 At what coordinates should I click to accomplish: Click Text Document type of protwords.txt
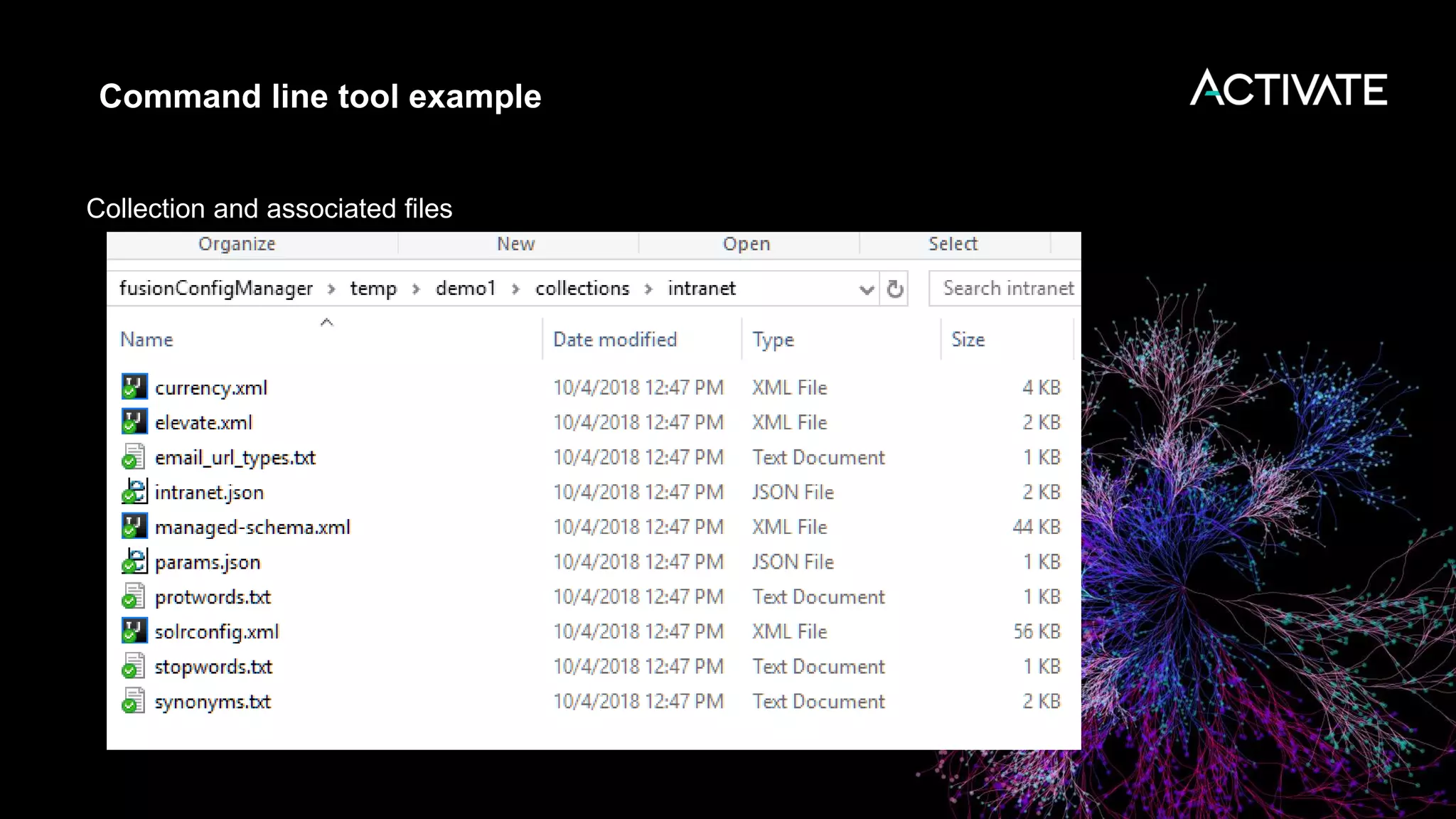tap(818, 596)
